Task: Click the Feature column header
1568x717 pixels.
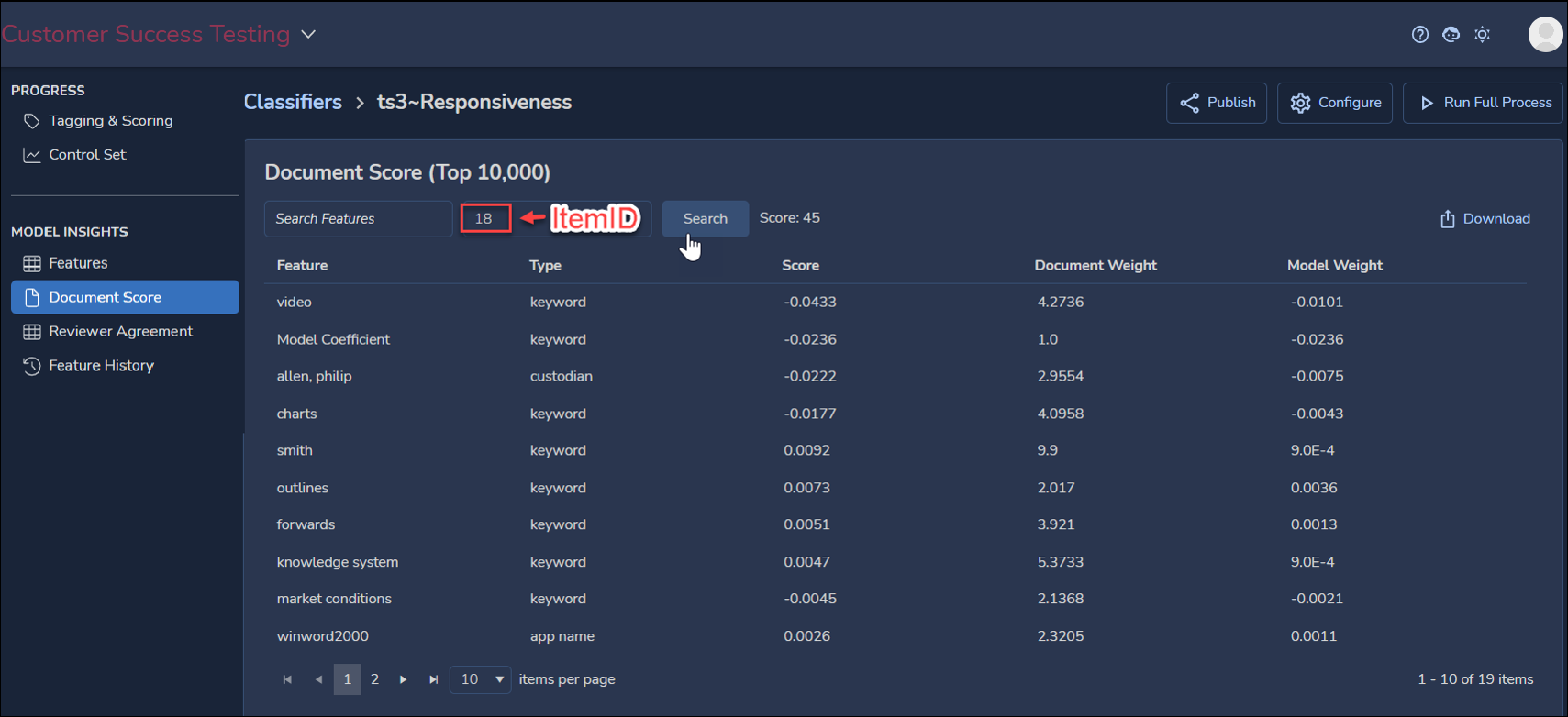Action: [x=302, y=265]
